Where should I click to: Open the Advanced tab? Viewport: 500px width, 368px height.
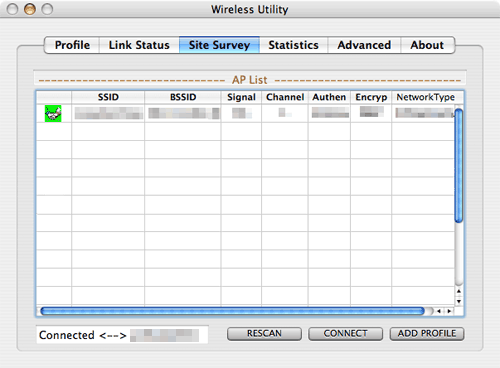tap(364, 45)
